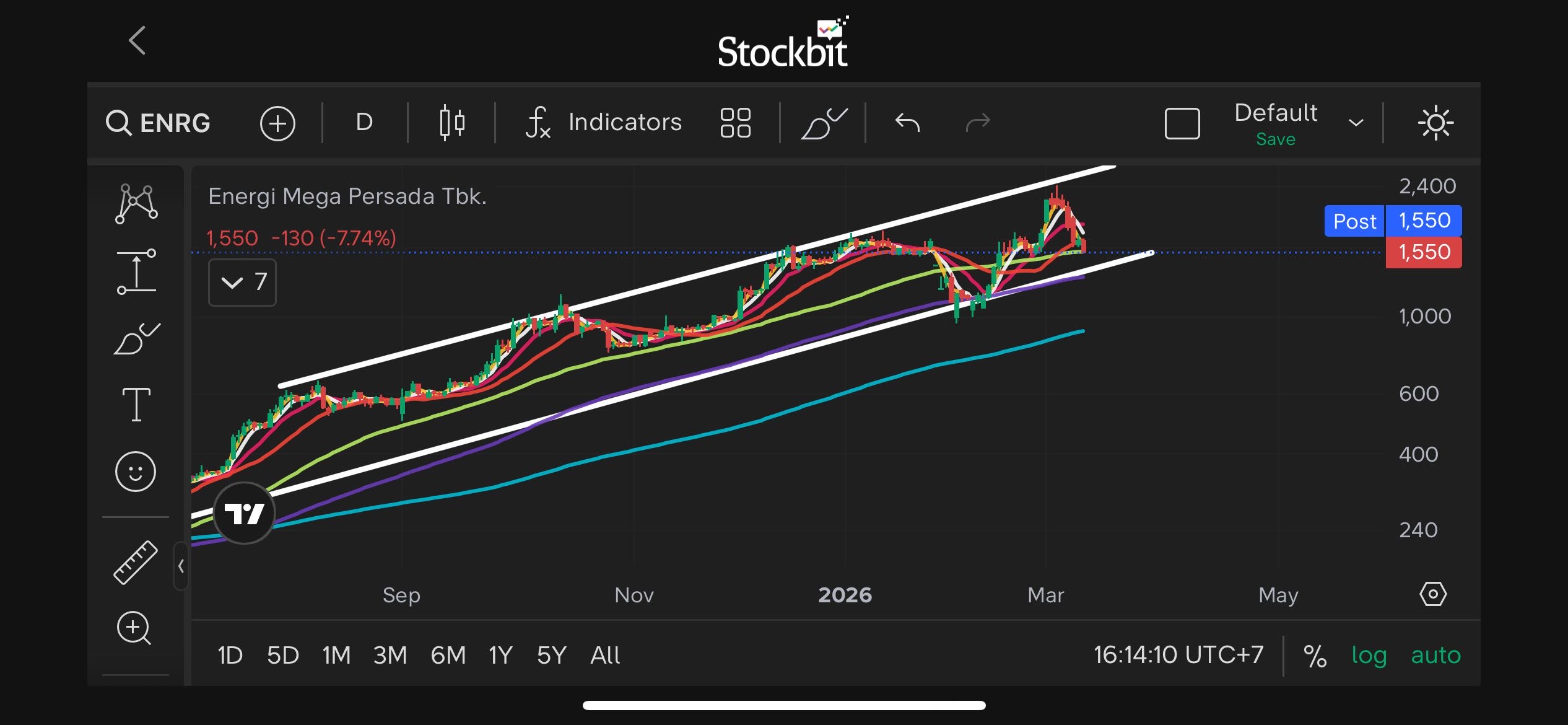This screenshot has height=725, width=1568.
Task: Click the undo arrow
Action: tap(907, 123)
